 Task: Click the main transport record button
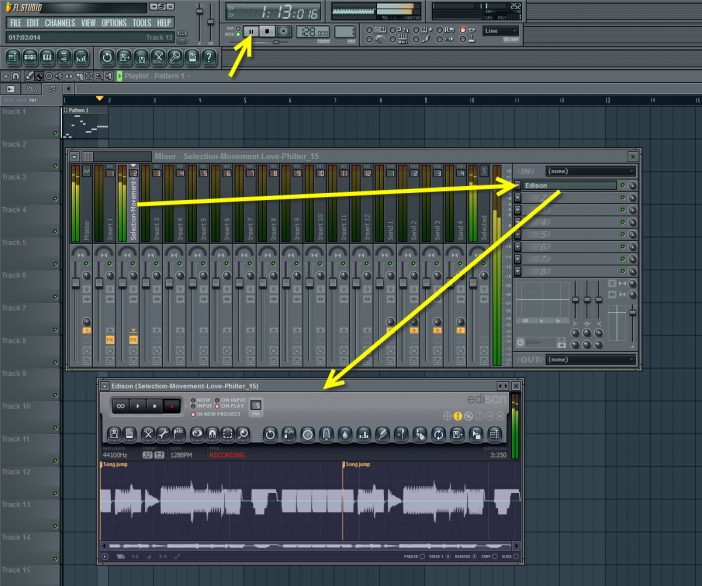coord(283,31)
